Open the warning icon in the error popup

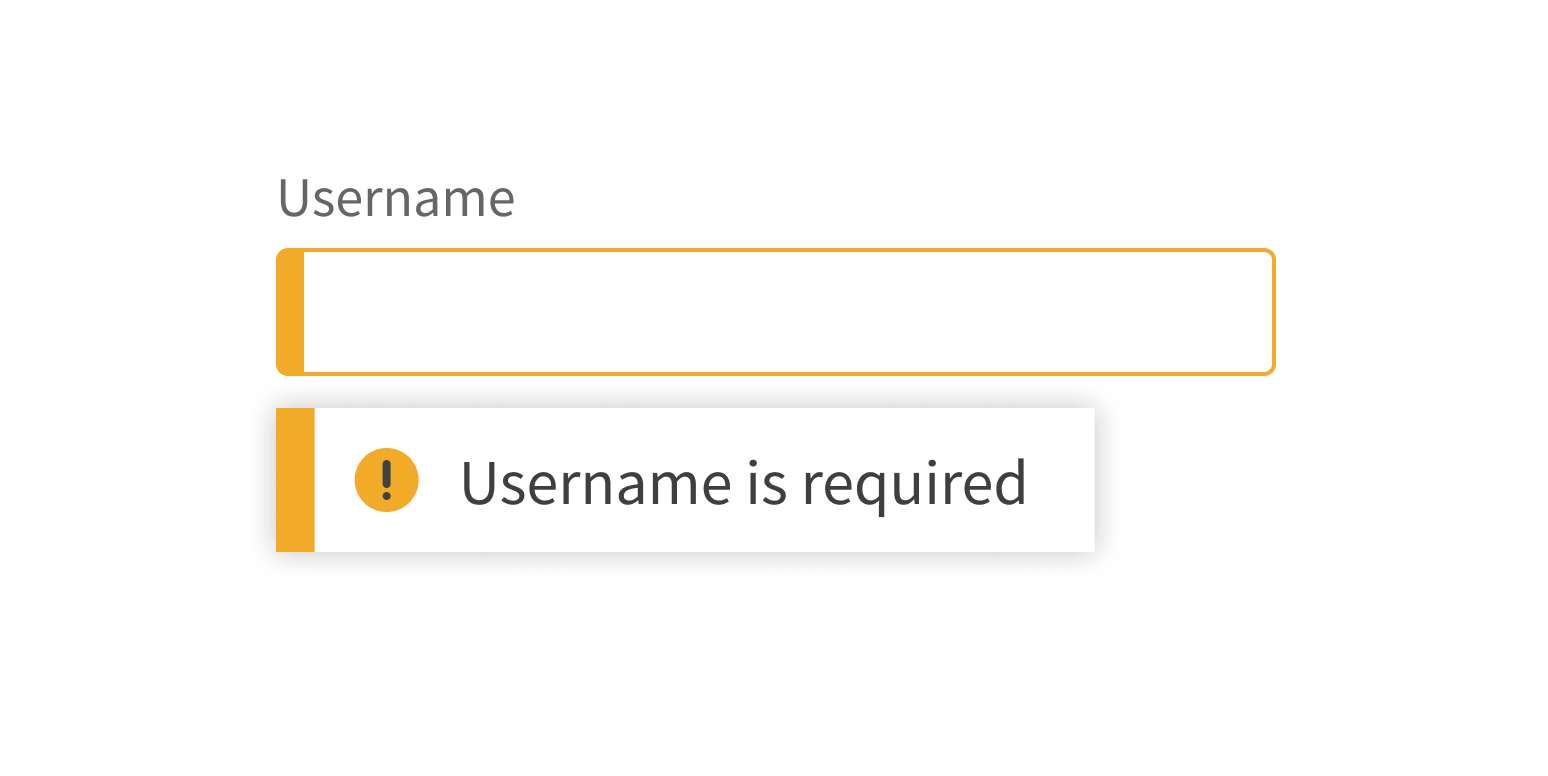tap(386, 480)
